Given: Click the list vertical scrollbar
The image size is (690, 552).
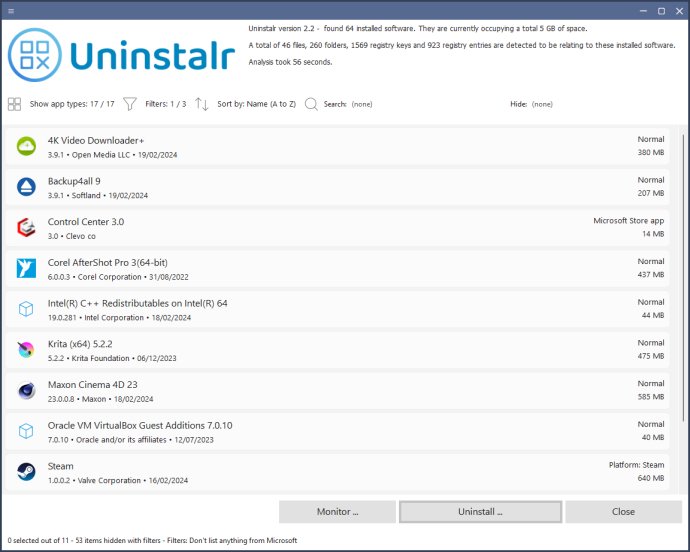Looking at the screenshot, I should [683, 277].
